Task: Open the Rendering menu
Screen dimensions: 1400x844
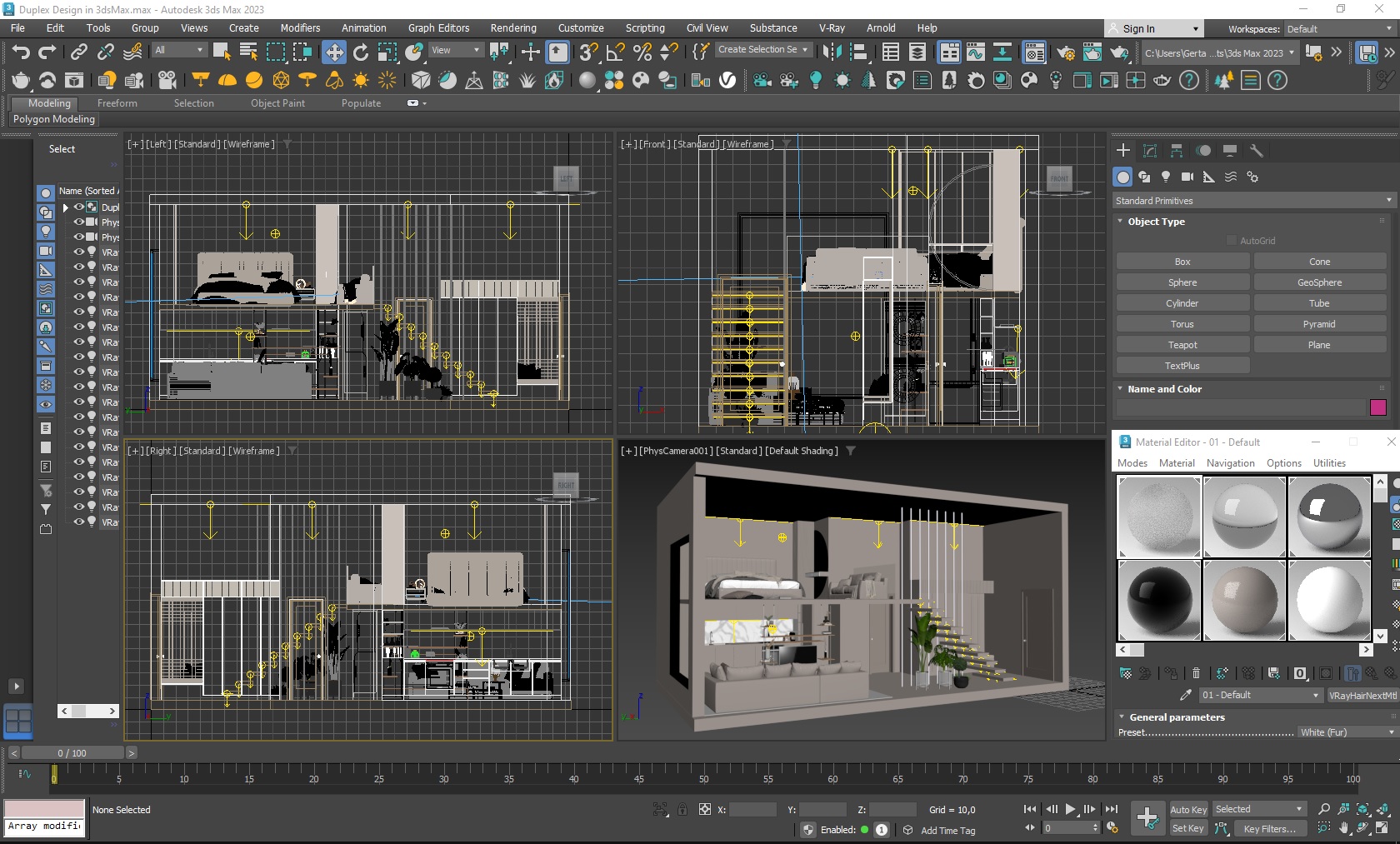Action: [512, 27]
